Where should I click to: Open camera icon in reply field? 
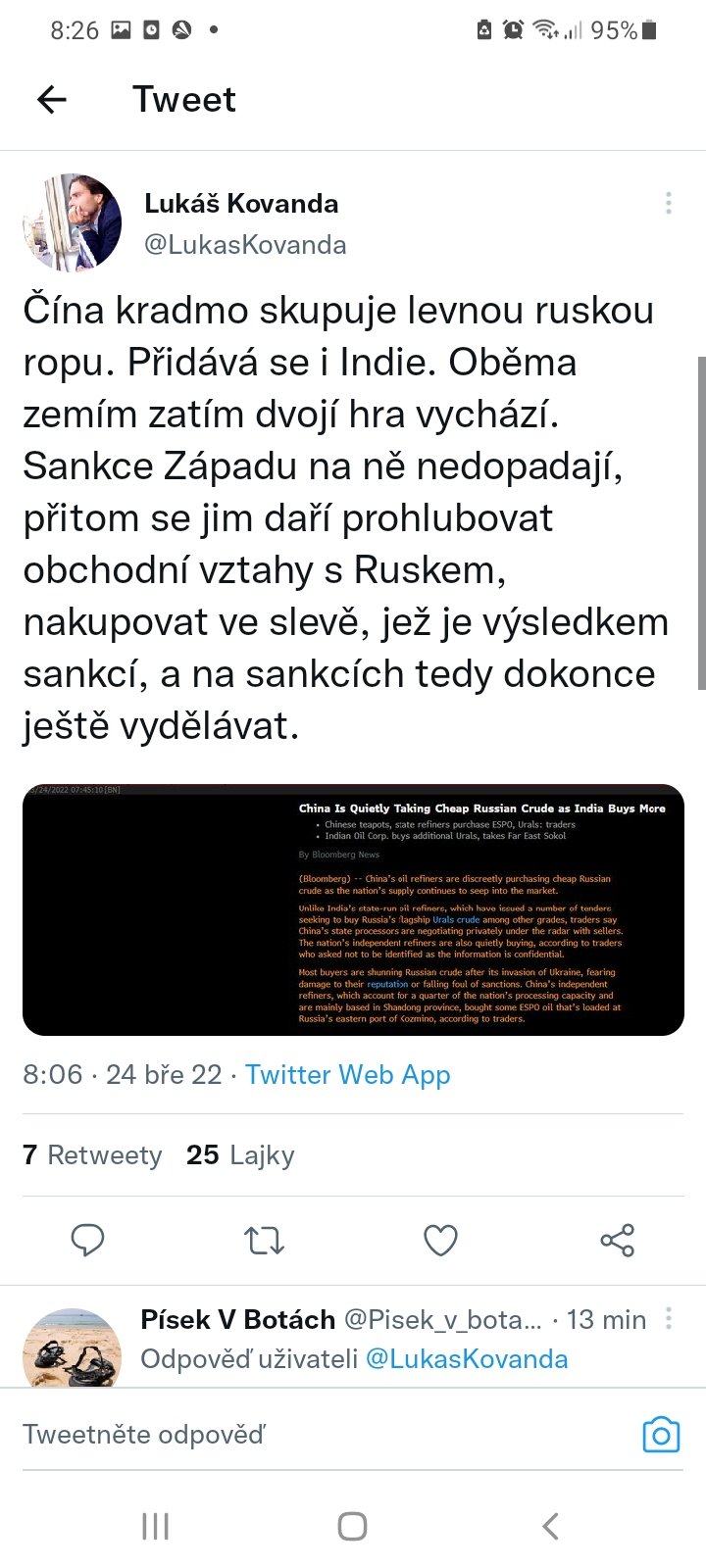pyautogui.click(x=661, y=1435)
